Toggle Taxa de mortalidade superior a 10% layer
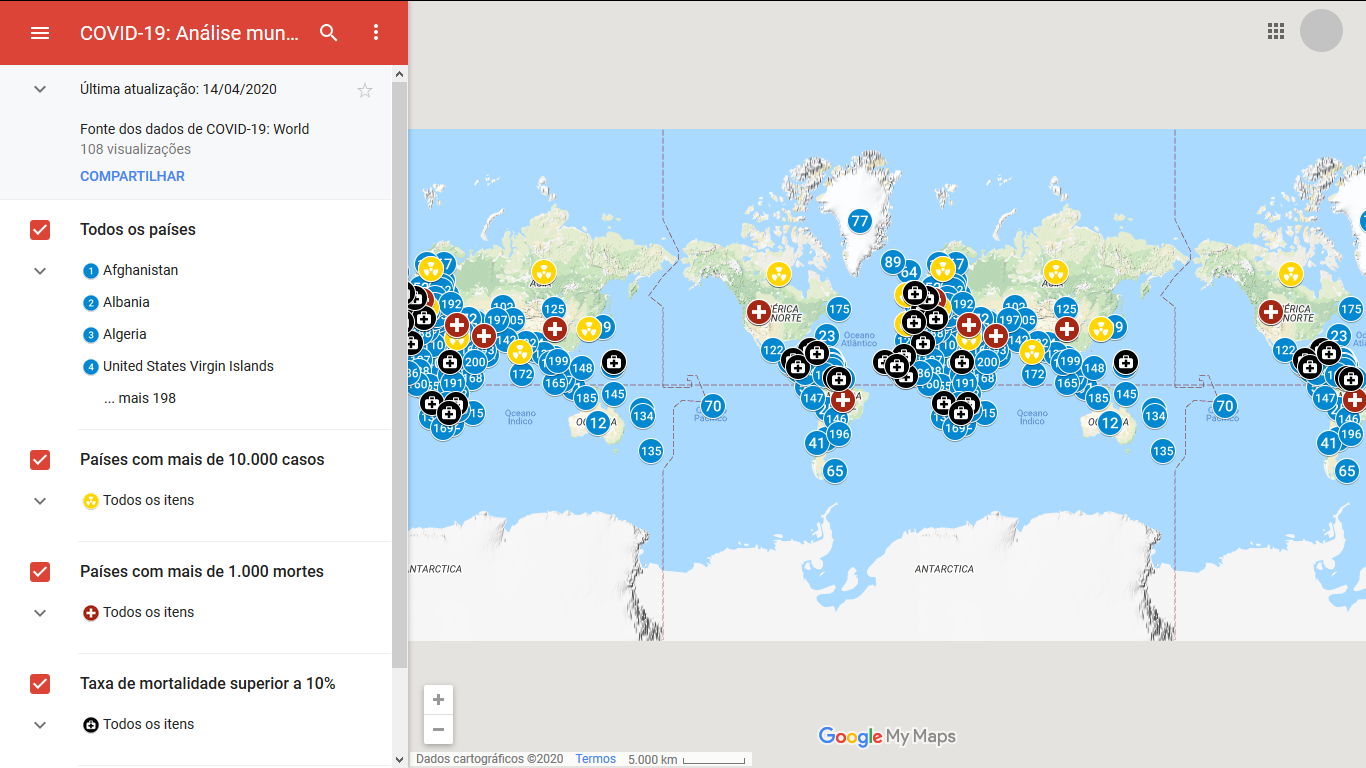 [x=40, y=684]
